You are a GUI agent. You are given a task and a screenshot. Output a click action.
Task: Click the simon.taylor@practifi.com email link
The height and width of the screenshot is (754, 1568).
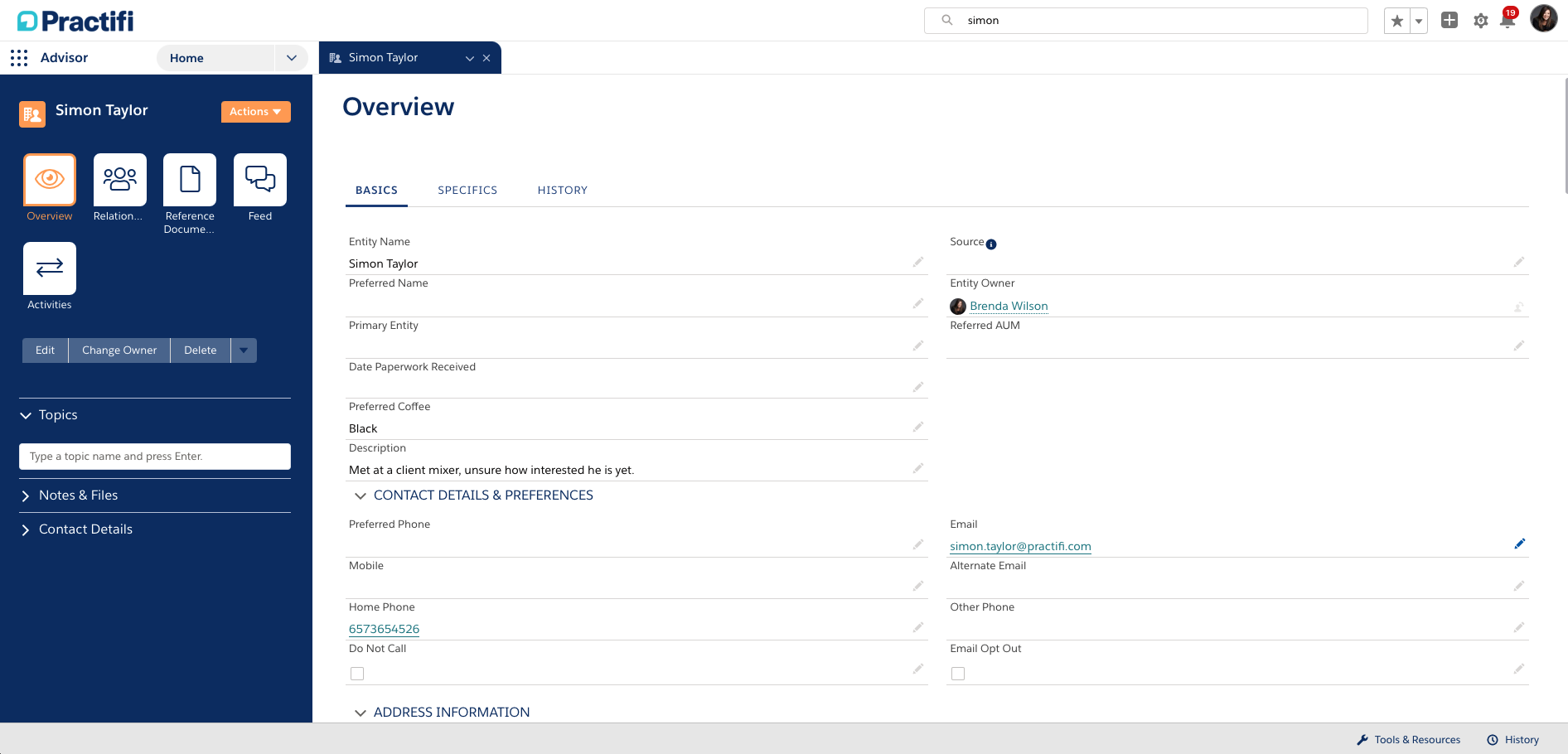coord(1020,547)
